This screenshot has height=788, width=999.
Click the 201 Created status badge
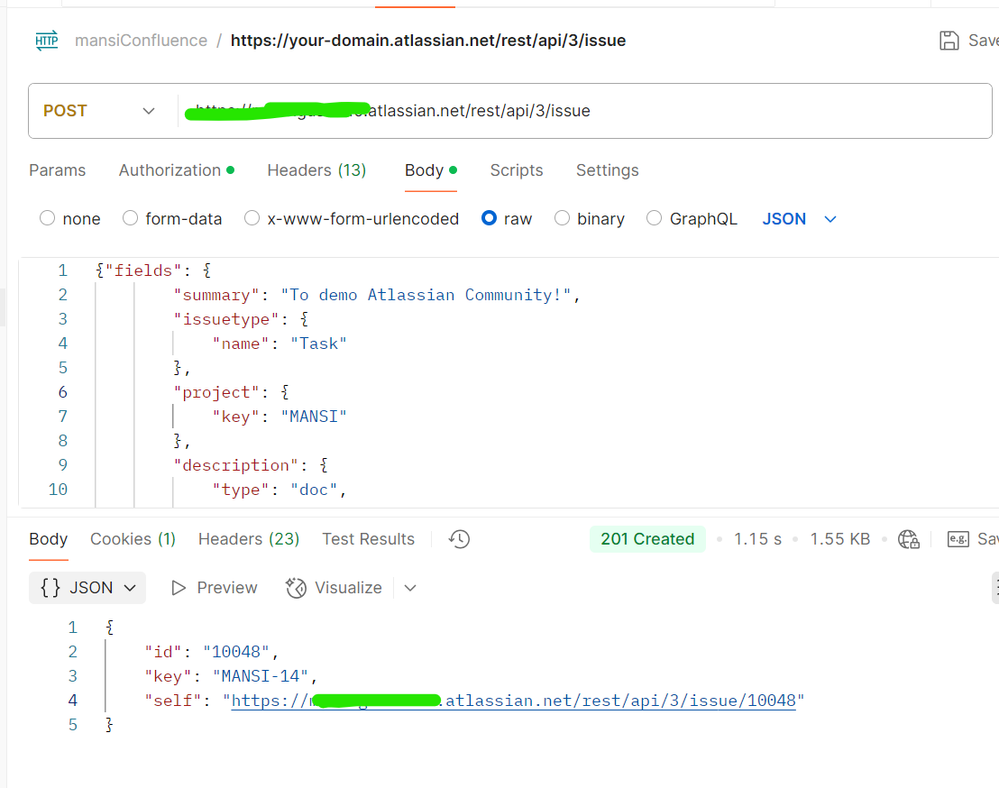click(647, 539)
